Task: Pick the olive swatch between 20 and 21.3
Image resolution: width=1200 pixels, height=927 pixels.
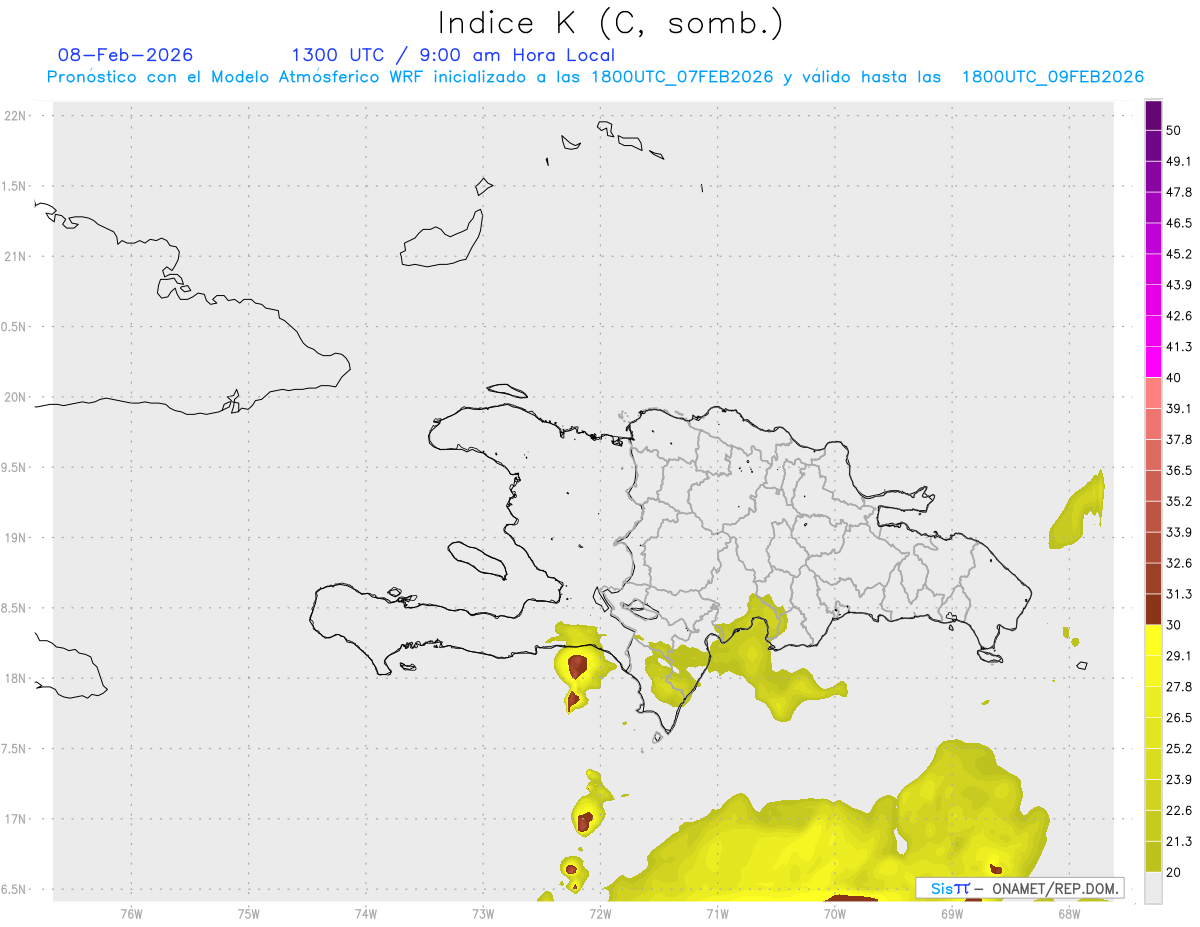Action: click(x=1154, y=856)
